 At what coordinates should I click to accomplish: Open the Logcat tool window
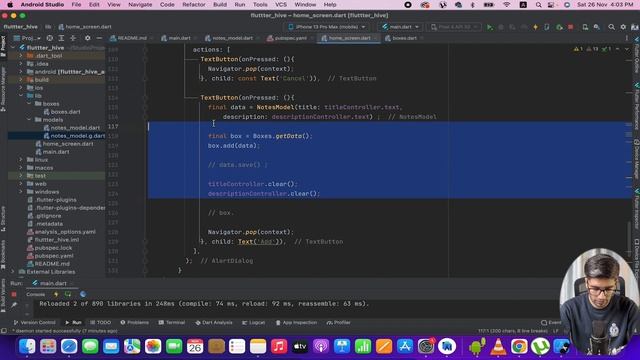[253, 322]
